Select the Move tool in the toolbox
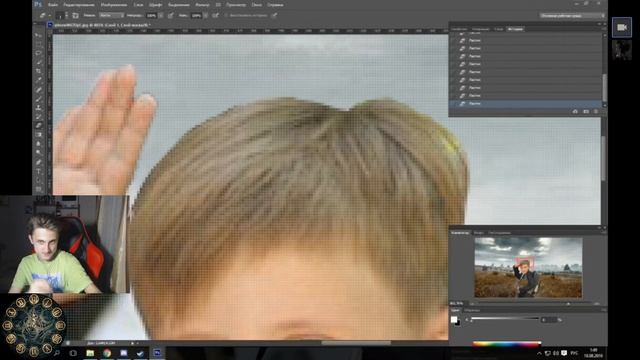 pyautogui.click(x=39, y=35)
